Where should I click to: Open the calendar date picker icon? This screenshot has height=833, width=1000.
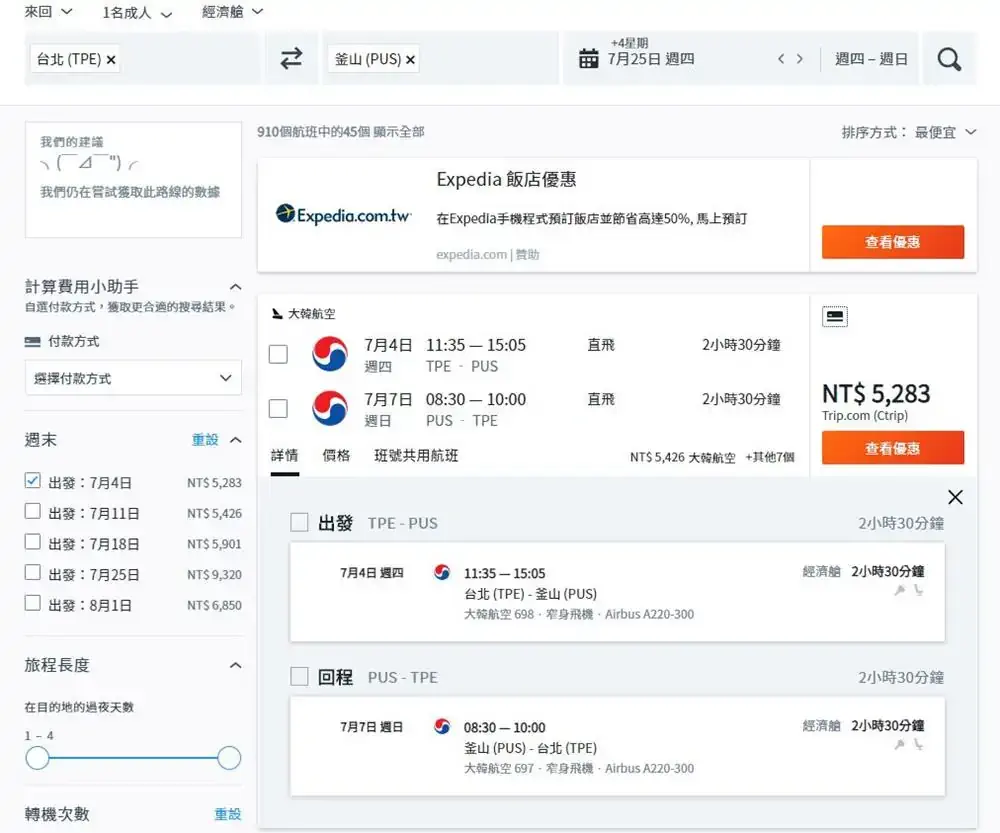[x=588, y=59]
